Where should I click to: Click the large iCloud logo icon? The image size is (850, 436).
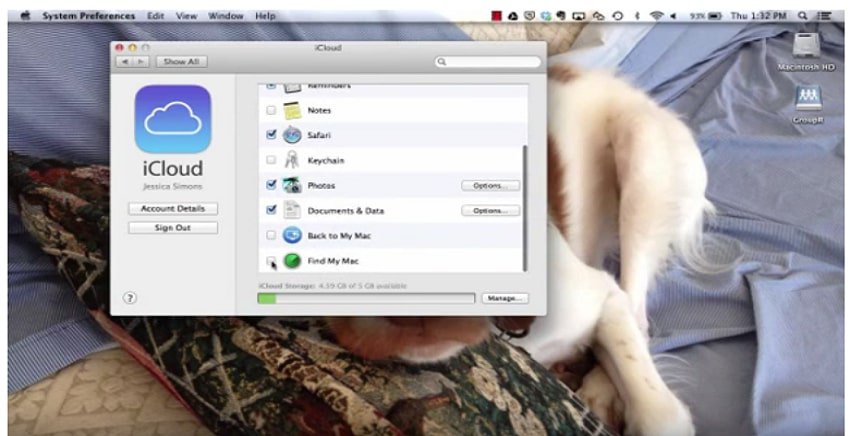[173, 119]
